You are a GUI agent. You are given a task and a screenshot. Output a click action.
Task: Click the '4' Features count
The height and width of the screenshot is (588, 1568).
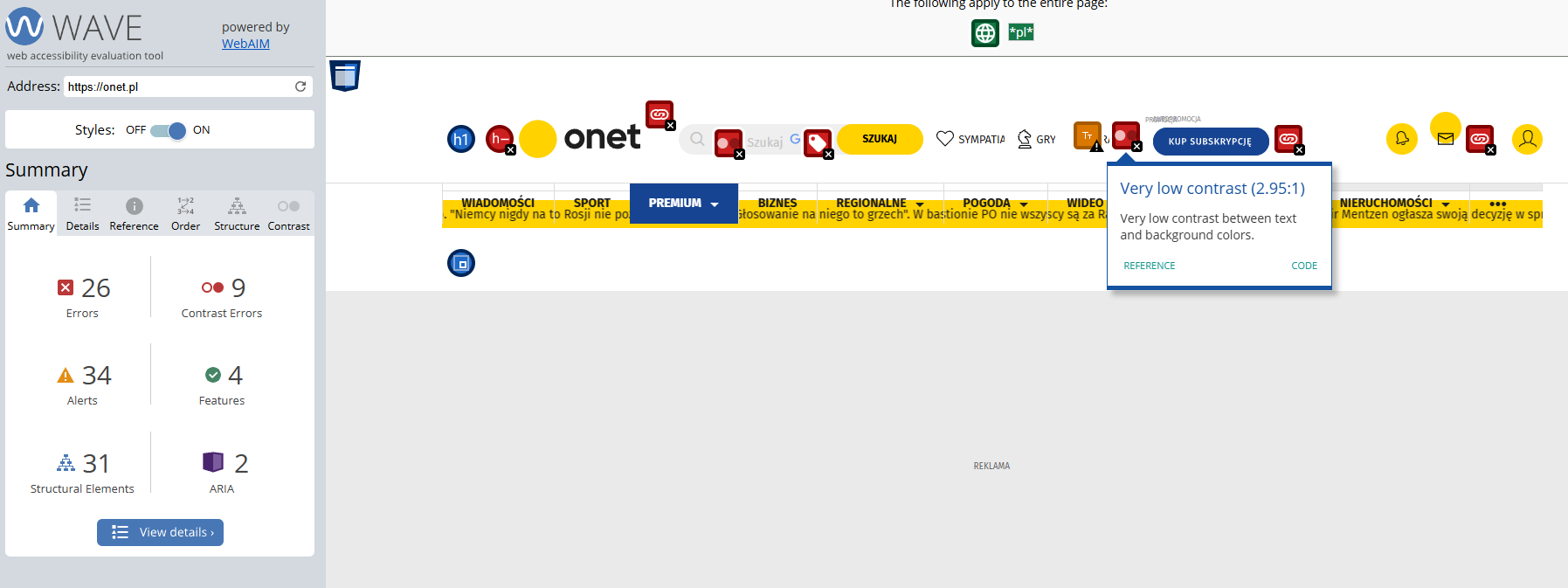(x=235, y=375)
